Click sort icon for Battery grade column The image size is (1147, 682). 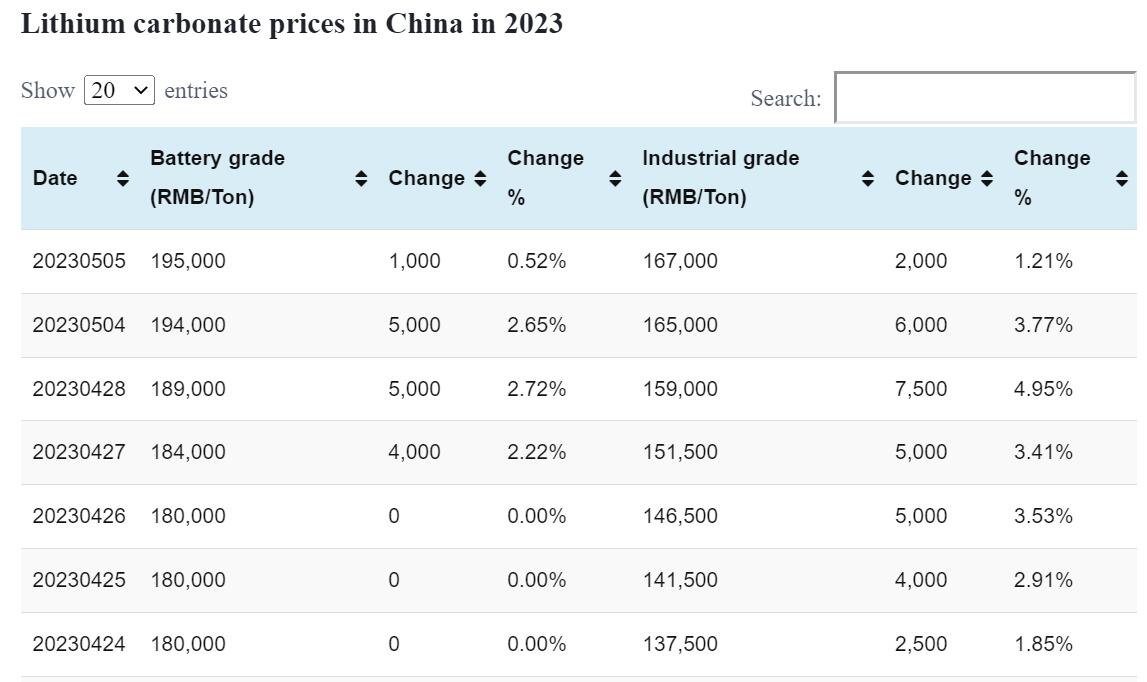[x=361, y=178]
